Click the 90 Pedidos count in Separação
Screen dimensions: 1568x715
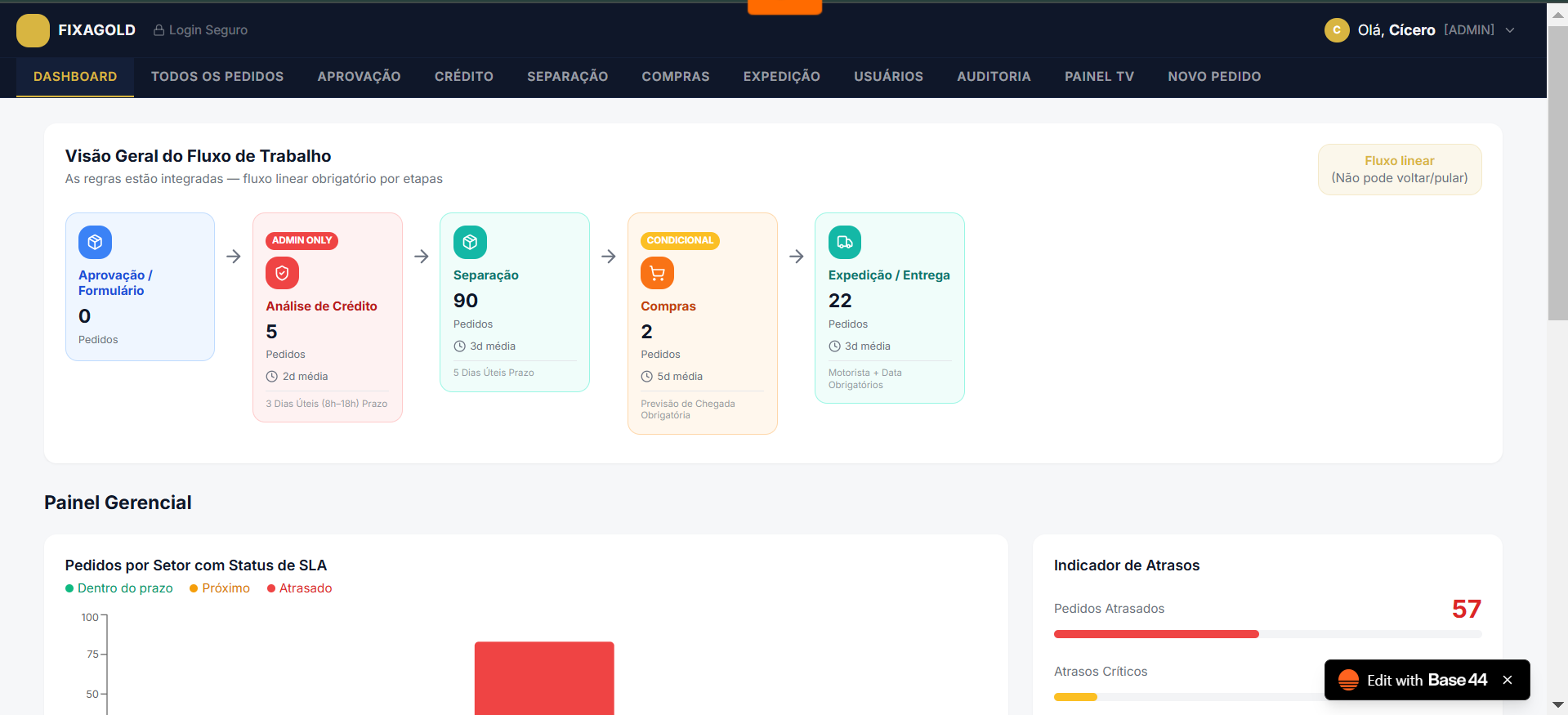(x=466, y=301)
